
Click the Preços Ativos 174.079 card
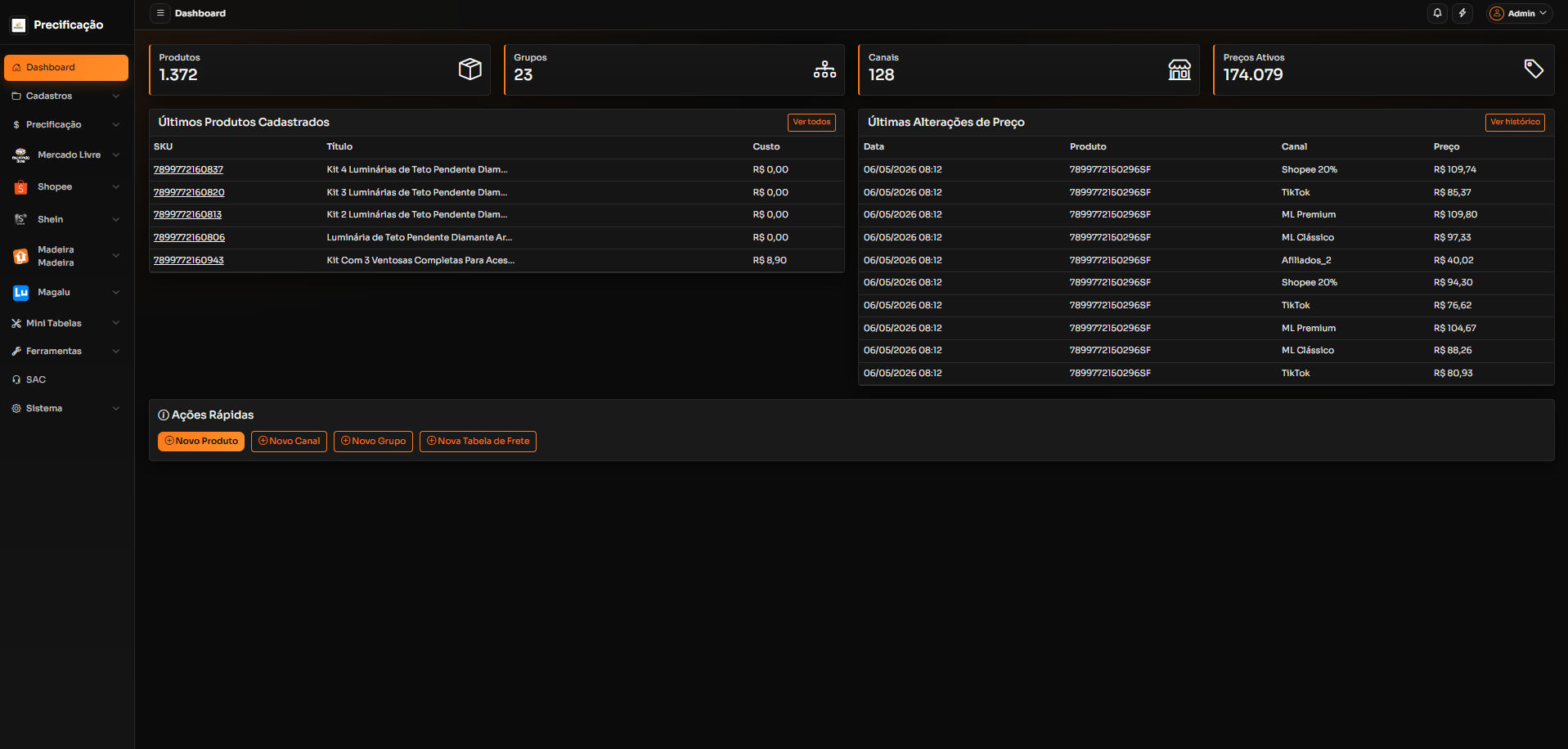1384,70
